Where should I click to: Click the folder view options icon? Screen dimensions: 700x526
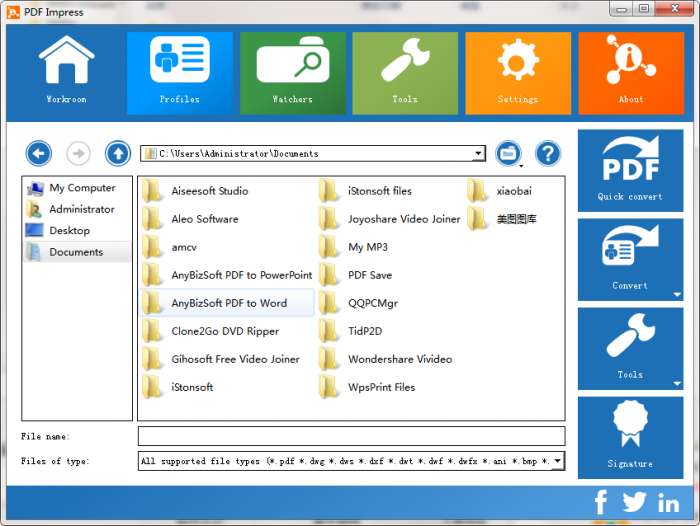coord(508,154)
